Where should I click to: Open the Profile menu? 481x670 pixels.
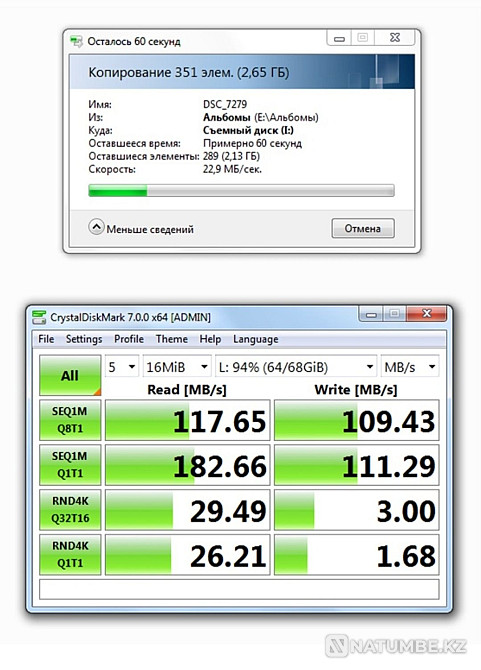129,339
